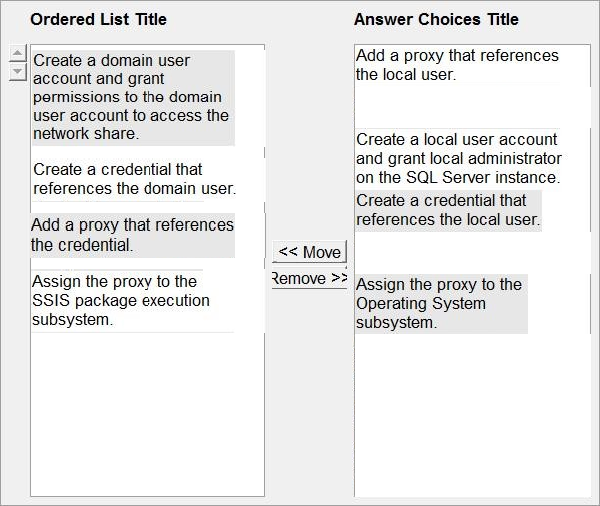The width and height of the screenshot is (600, 506).
Task: Click the move-up arrow button
Action: tap(17, 53)
